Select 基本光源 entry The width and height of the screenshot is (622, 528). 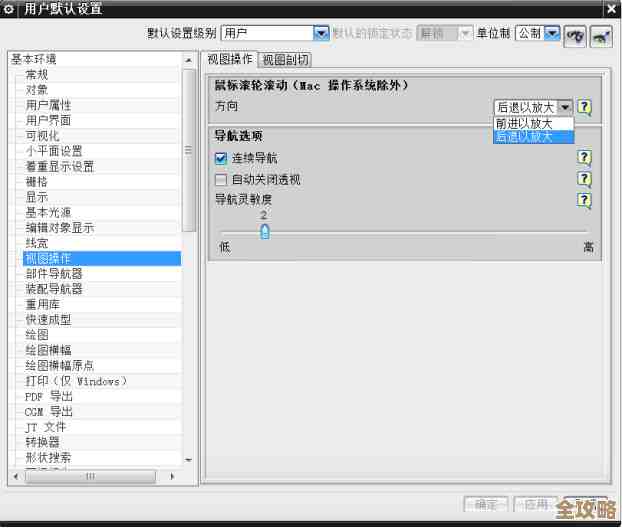48,212
